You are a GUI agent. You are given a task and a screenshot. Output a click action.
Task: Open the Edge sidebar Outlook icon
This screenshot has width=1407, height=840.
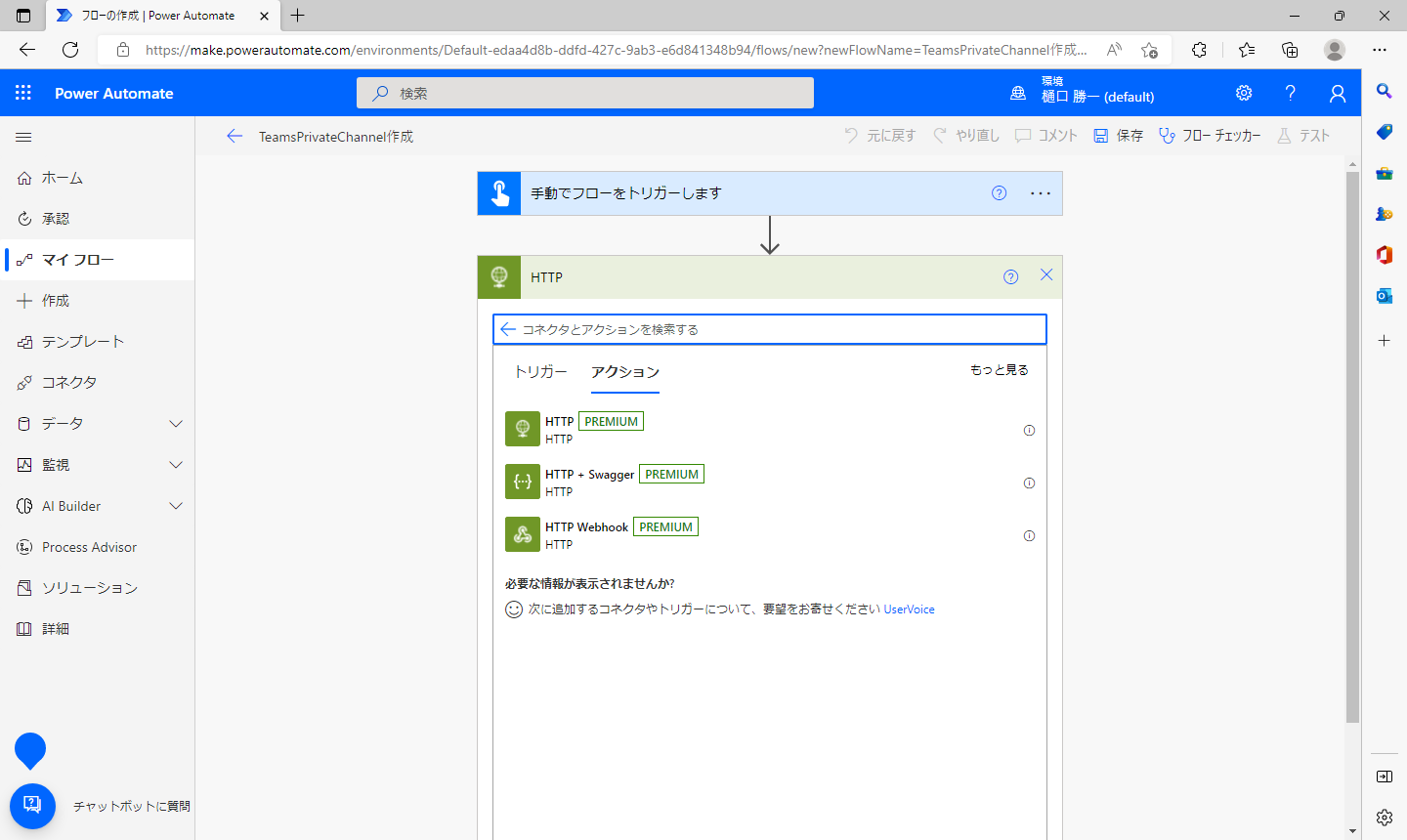click(x=1385, y=296)
